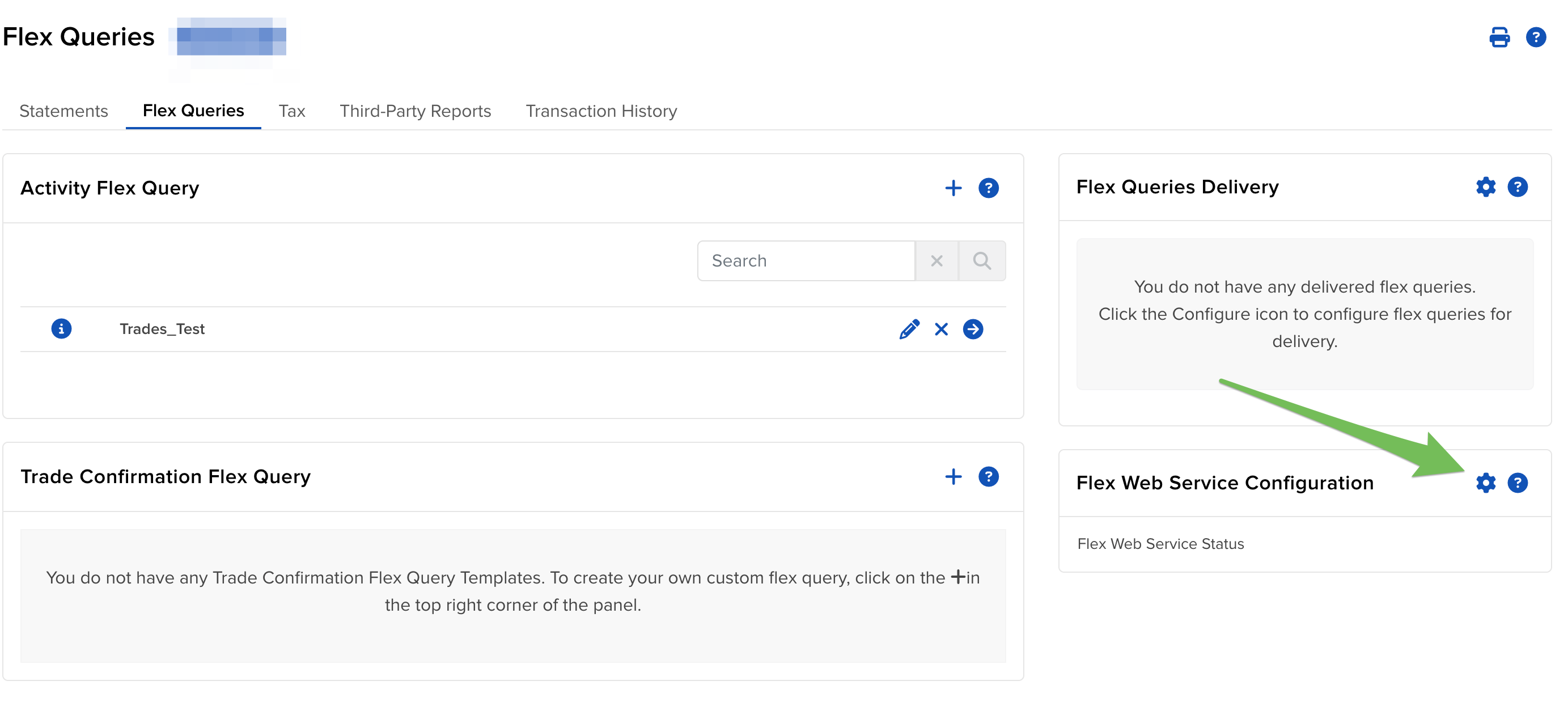Viewport: 1568px width, 719px height.
Task: Open Help for Flex Web Service Configuration
Action: click(x=1519, y=483)
